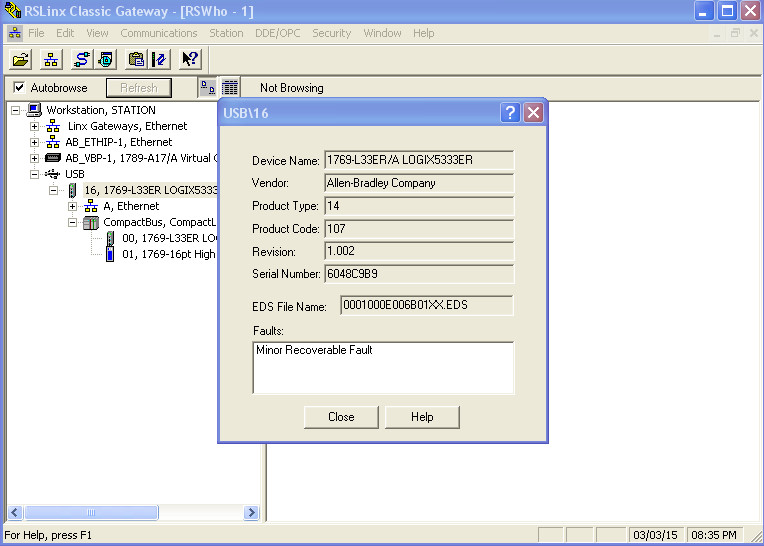The width and height of the screenshot is (764, 546).
Task: Expand the AB_ETHIP-1, Ethernet node
Action: coord(34,143)
